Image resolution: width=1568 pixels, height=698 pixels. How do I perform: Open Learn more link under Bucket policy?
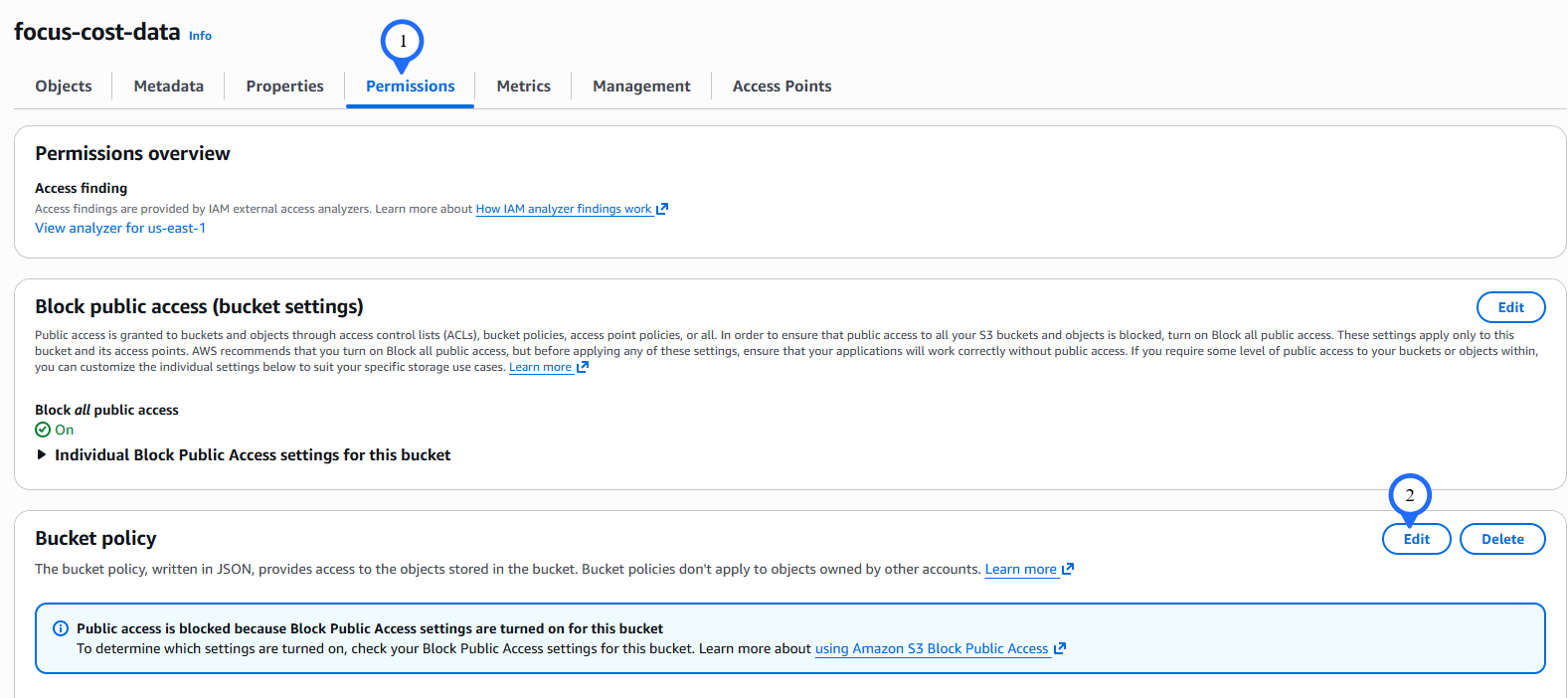coord(1020,569)
